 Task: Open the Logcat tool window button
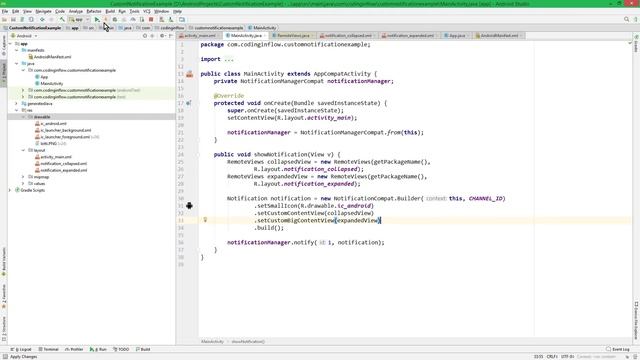(22, 349)
